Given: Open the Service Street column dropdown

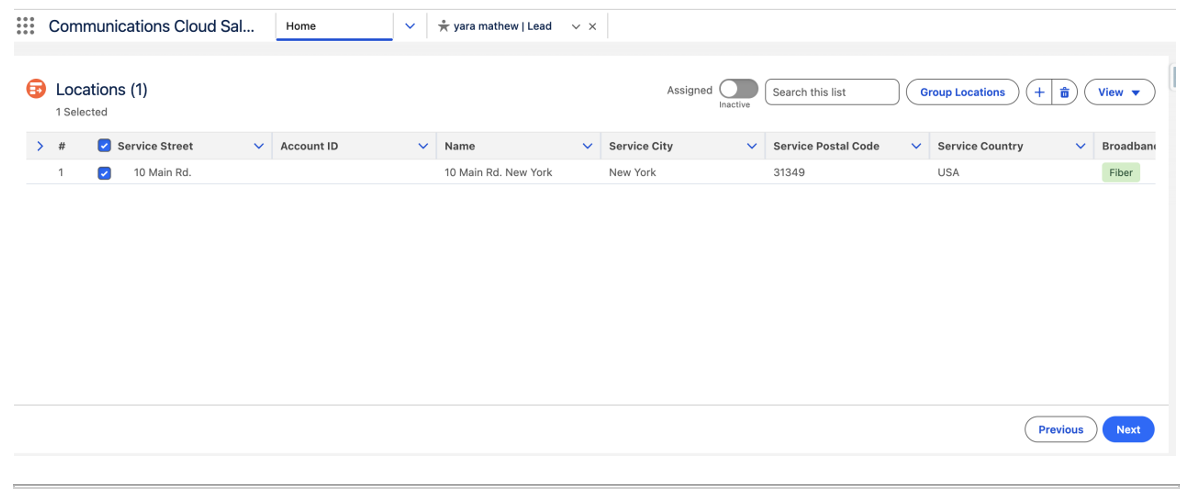Looking at the screenshot, I should (259, 146).
